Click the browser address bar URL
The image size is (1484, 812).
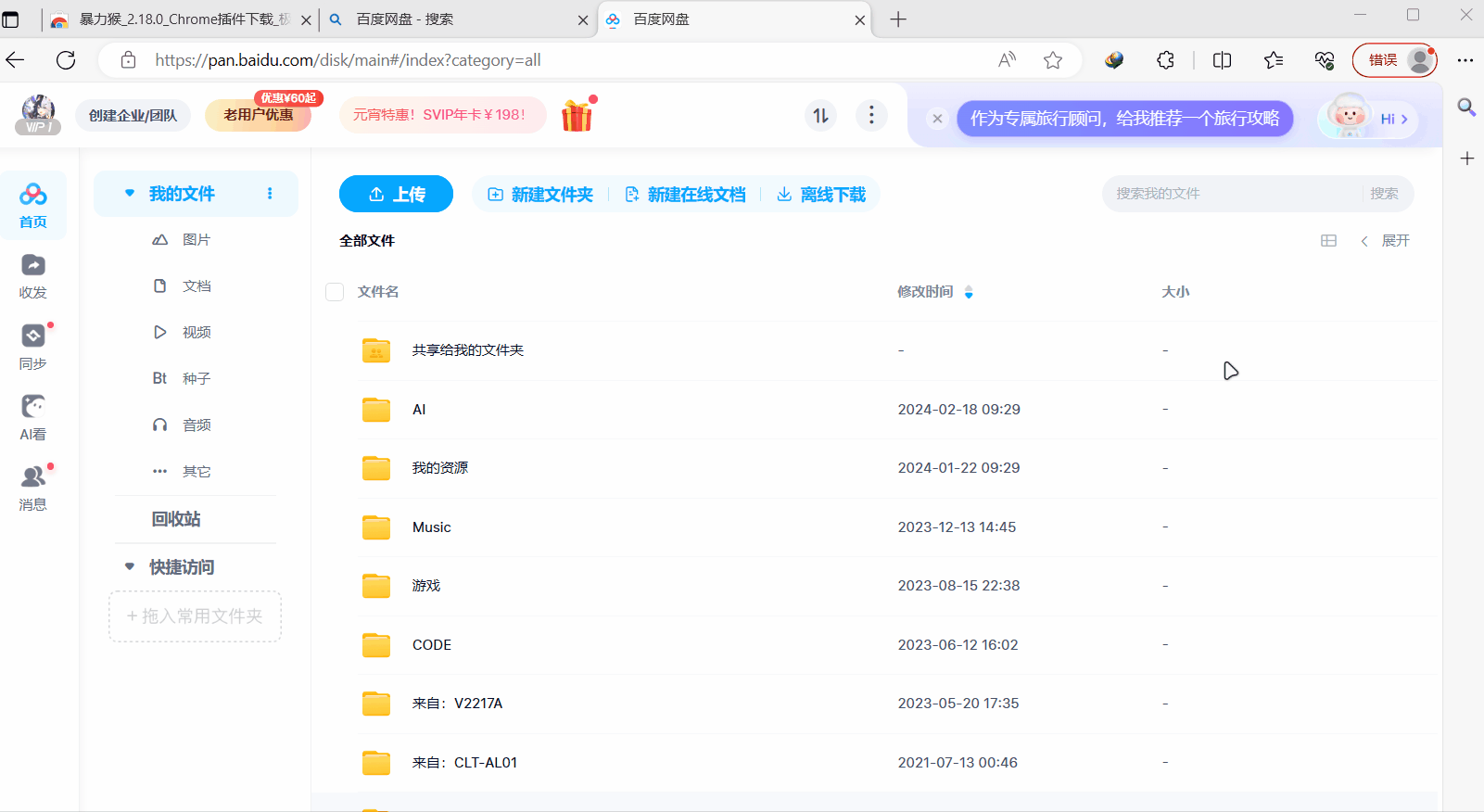(x=348, y=60)
